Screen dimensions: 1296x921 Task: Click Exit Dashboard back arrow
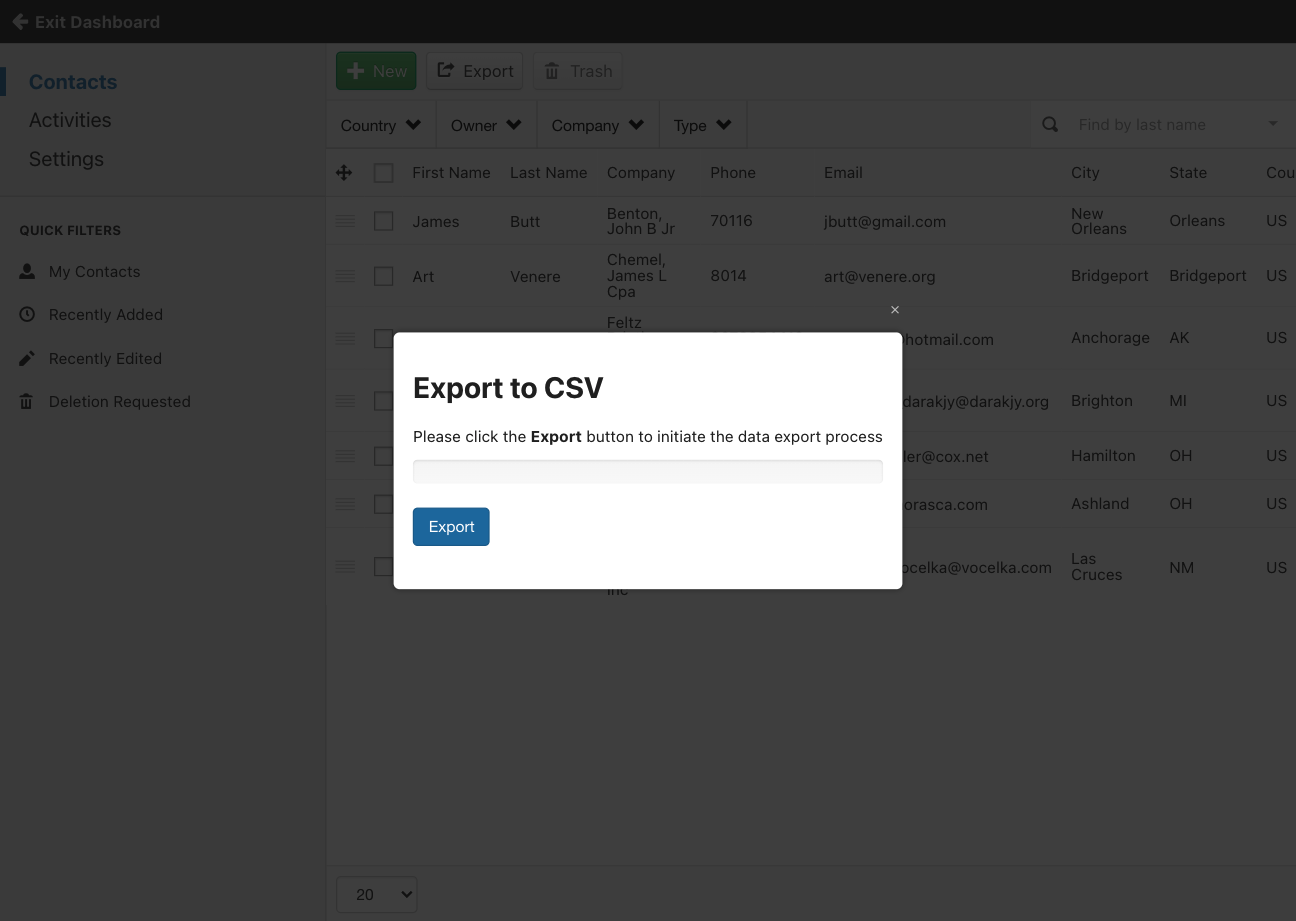[20, 21]
